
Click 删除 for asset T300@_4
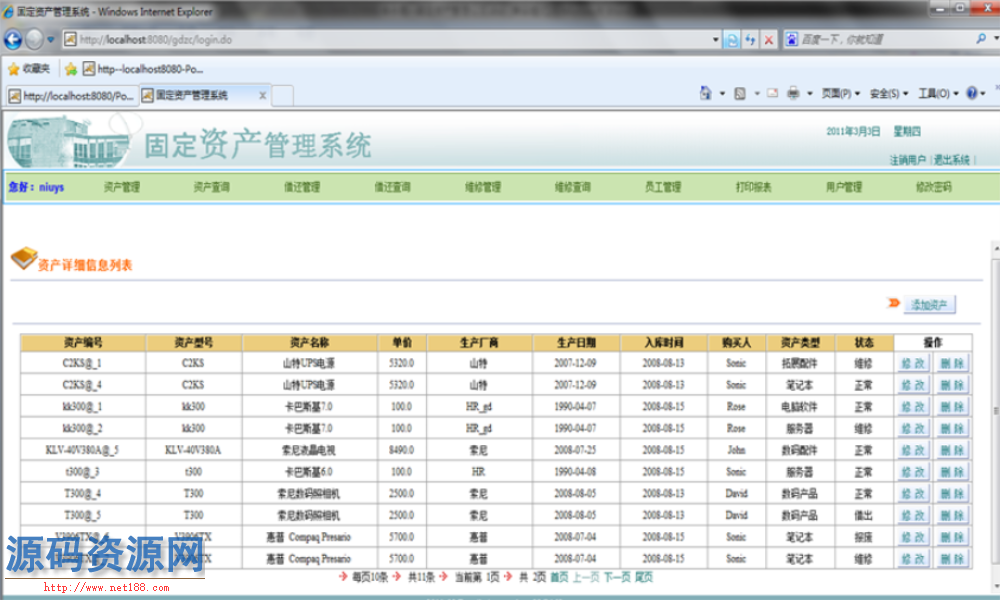(x=952, y=494)
